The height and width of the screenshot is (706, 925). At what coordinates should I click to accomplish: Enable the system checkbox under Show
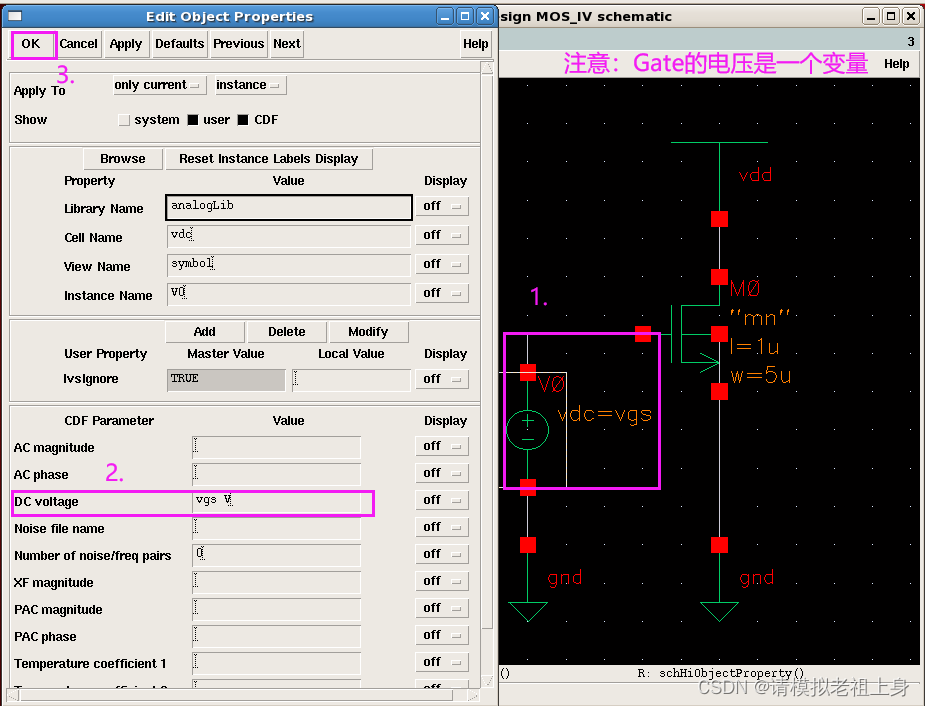(123, 118)
